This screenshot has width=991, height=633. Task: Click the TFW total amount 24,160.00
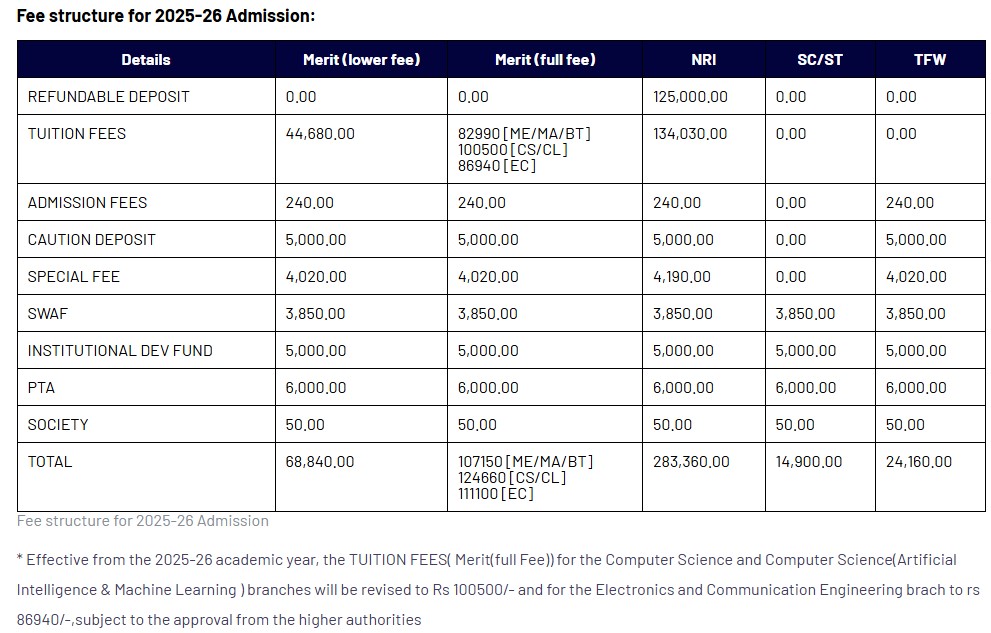(x=919, y=462)
